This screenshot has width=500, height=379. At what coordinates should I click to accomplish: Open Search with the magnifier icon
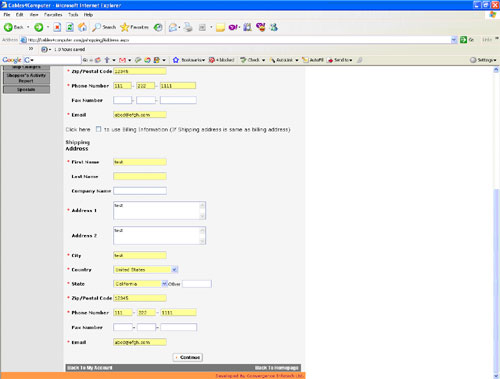click(96, 27)
